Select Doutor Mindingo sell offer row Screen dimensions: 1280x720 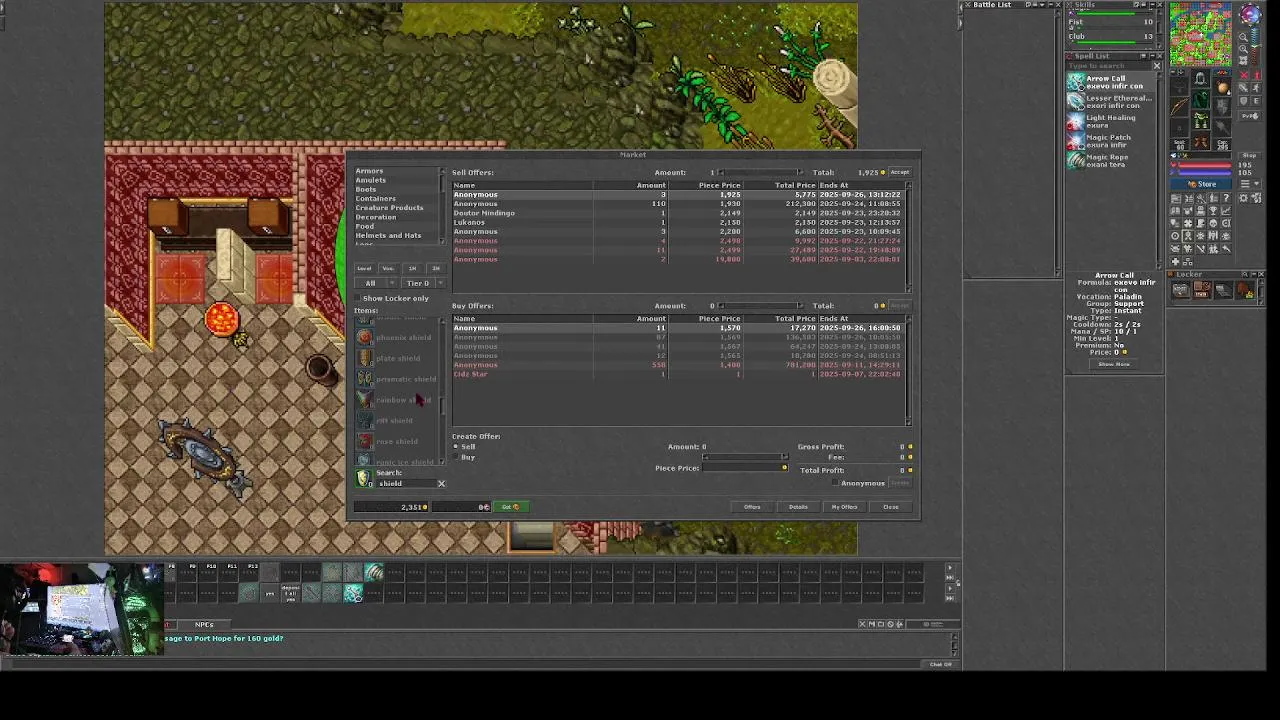pyautogui.click(x=678, y=213)
